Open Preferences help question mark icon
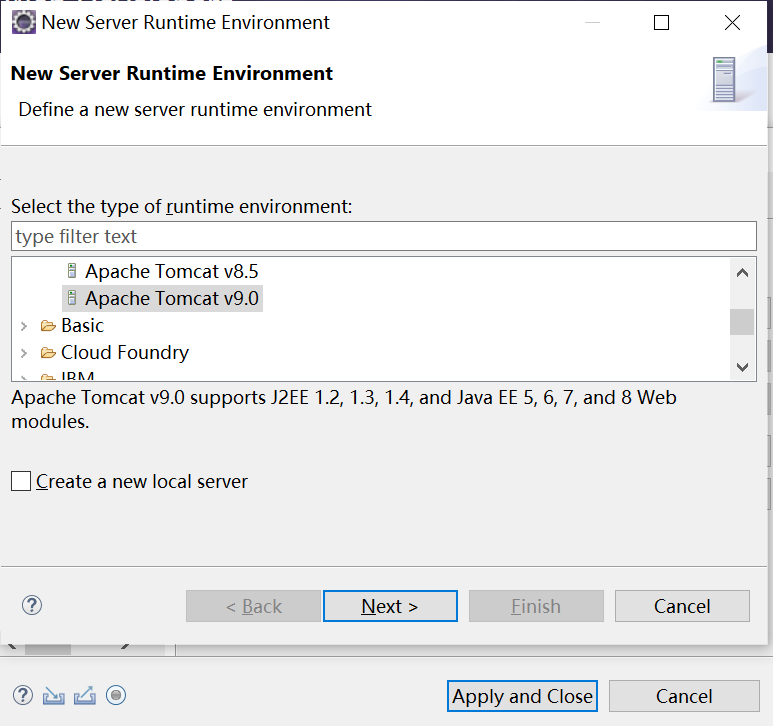773x726 pixels. coord(23,695)
